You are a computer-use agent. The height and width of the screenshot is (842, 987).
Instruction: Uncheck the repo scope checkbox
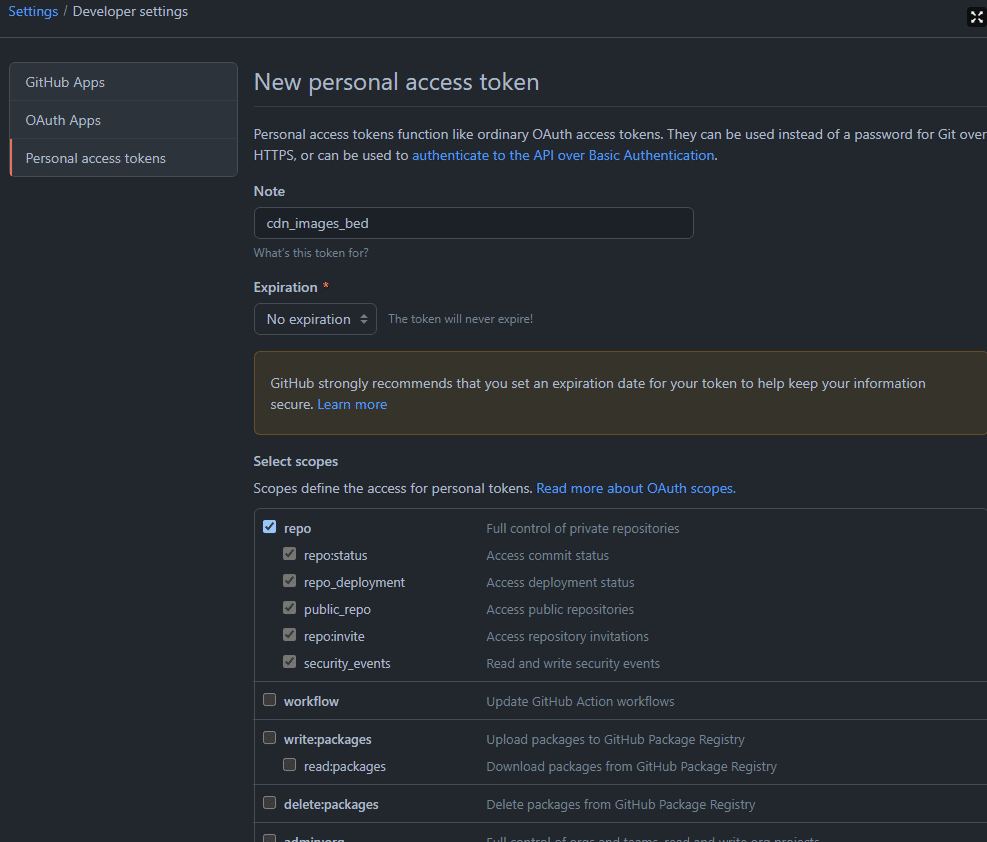click(x=269, y=527)
